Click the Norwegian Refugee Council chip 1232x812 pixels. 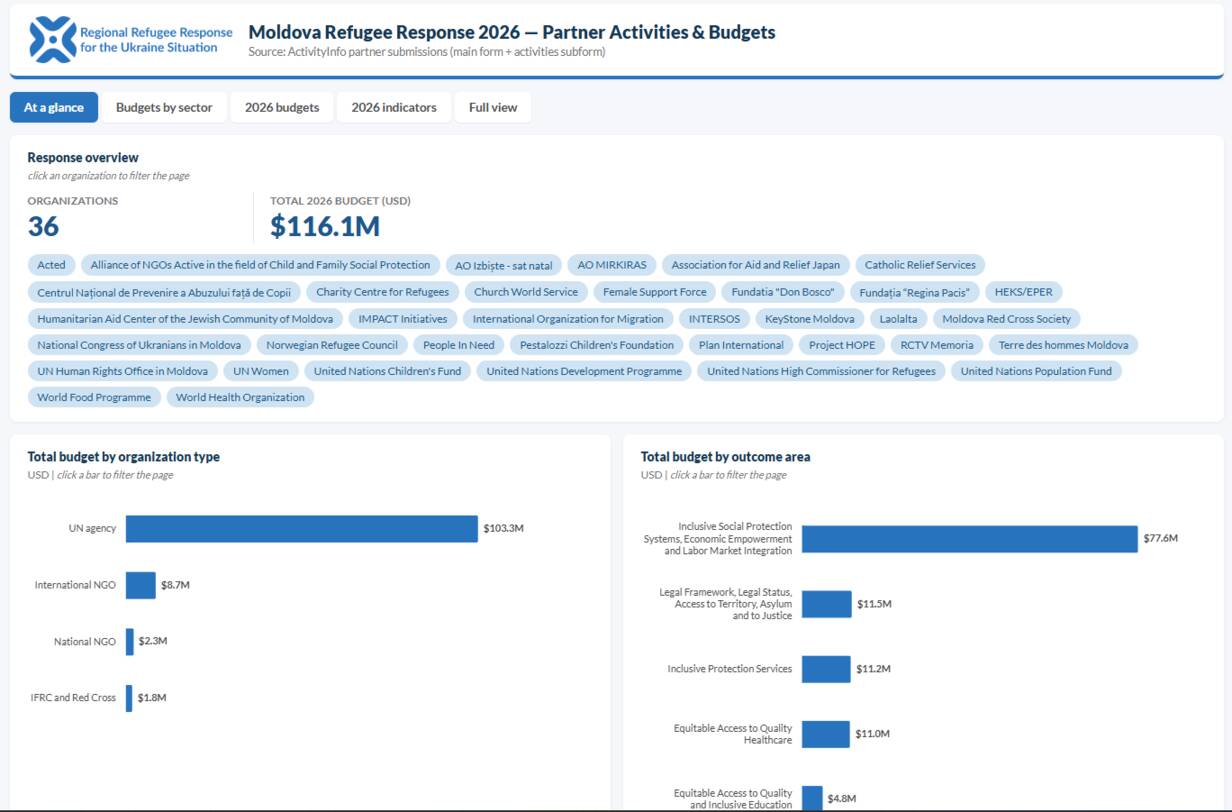tap(332, 345)
